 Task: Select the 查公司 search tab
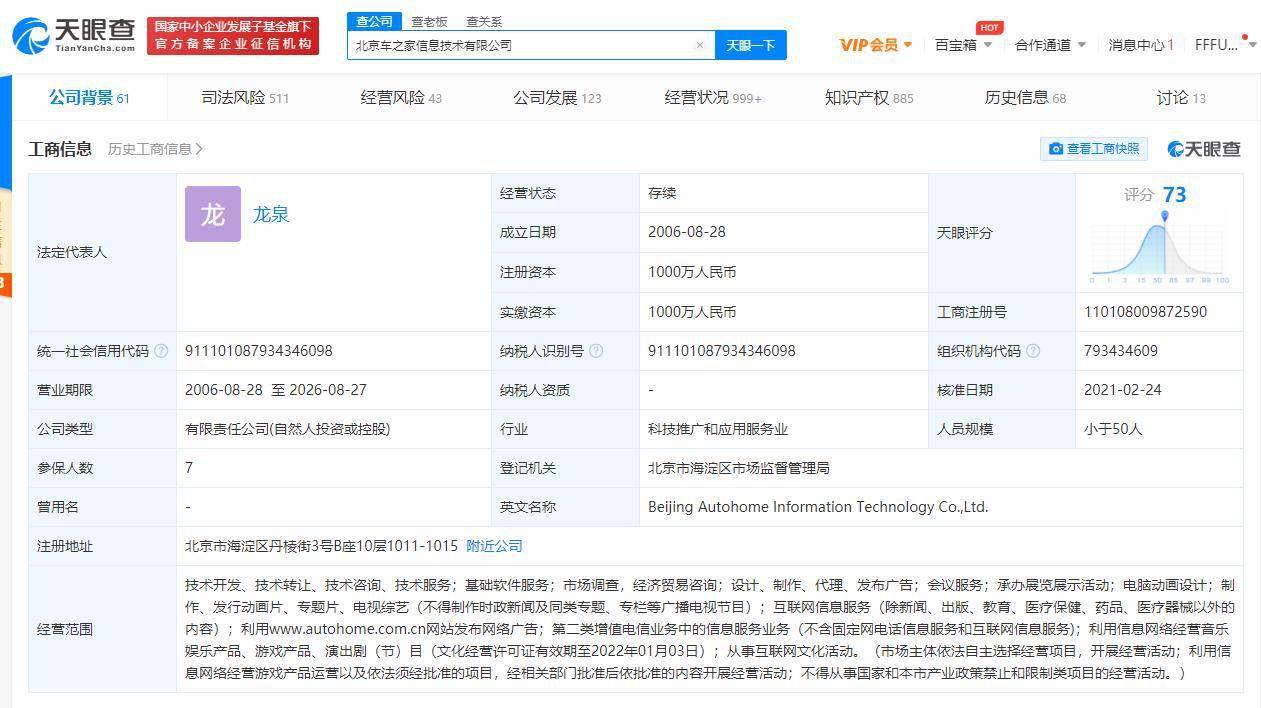pyautogui.click(x=374, y=21)
